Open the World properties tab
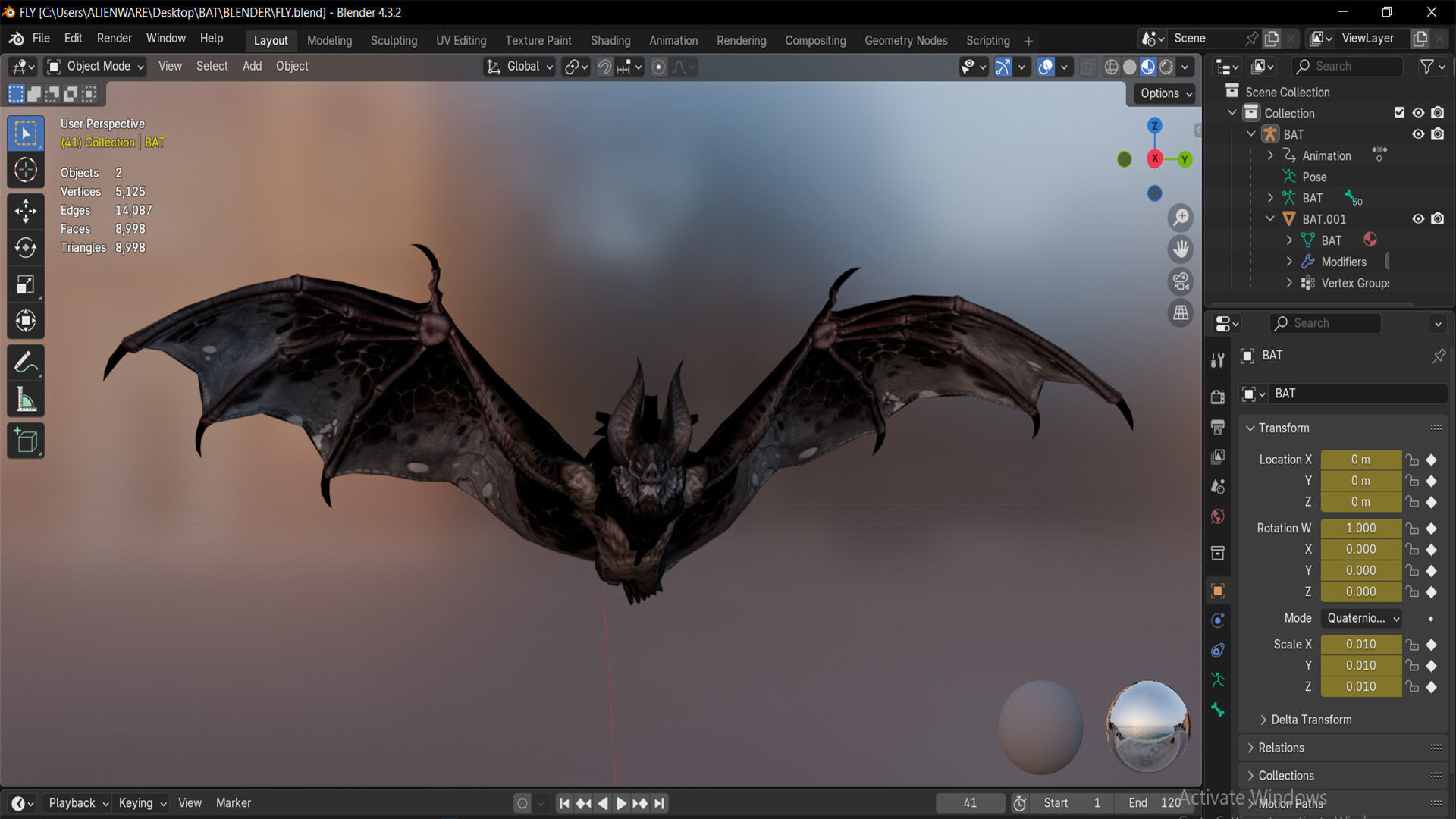Screen dimensions: 1456x819 click(1218, 516)
